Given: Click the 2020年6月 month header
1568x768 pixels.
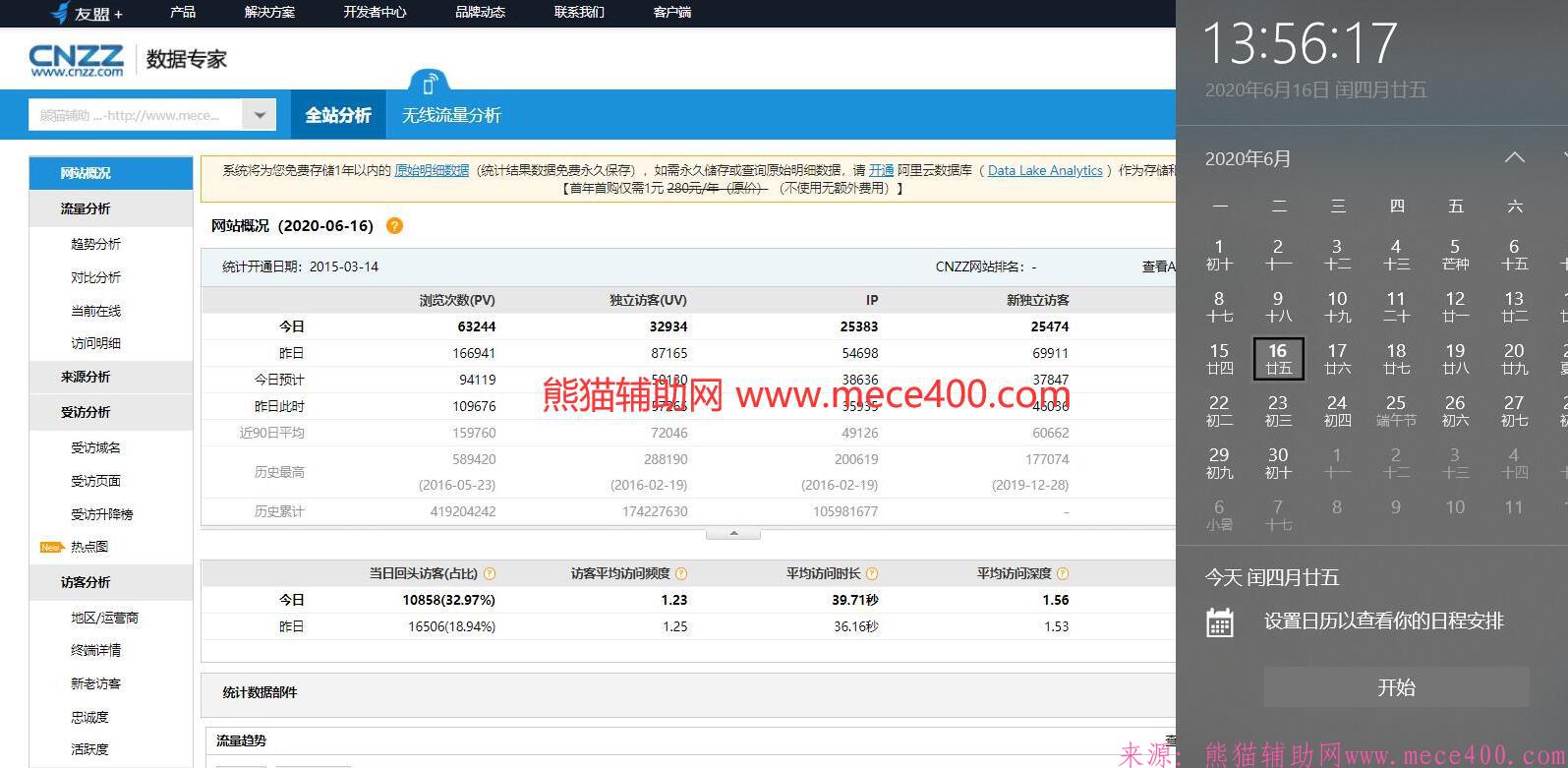Looking at the screenshot, I should coord(1249,159).
